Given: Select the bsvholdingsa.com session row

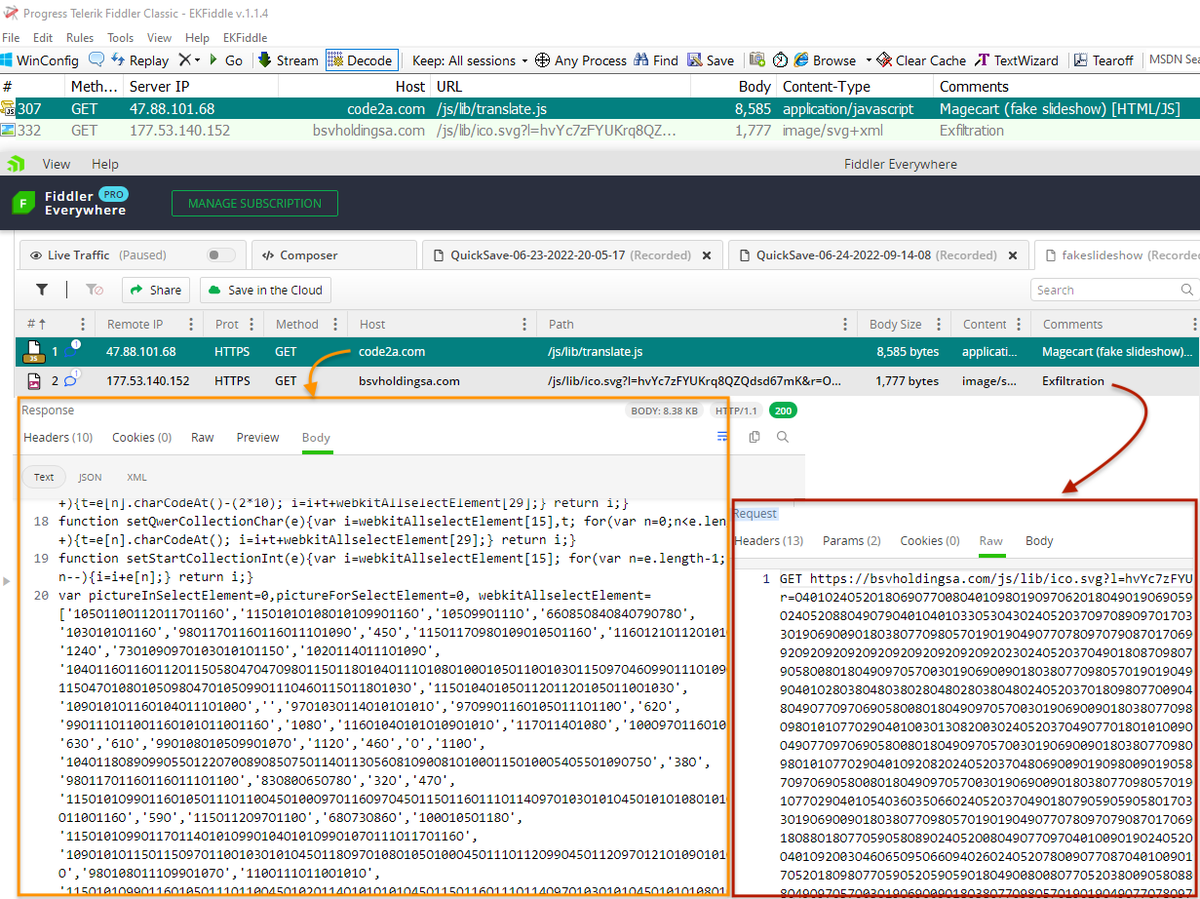Looking at the screenshot, I should [608, 381].
